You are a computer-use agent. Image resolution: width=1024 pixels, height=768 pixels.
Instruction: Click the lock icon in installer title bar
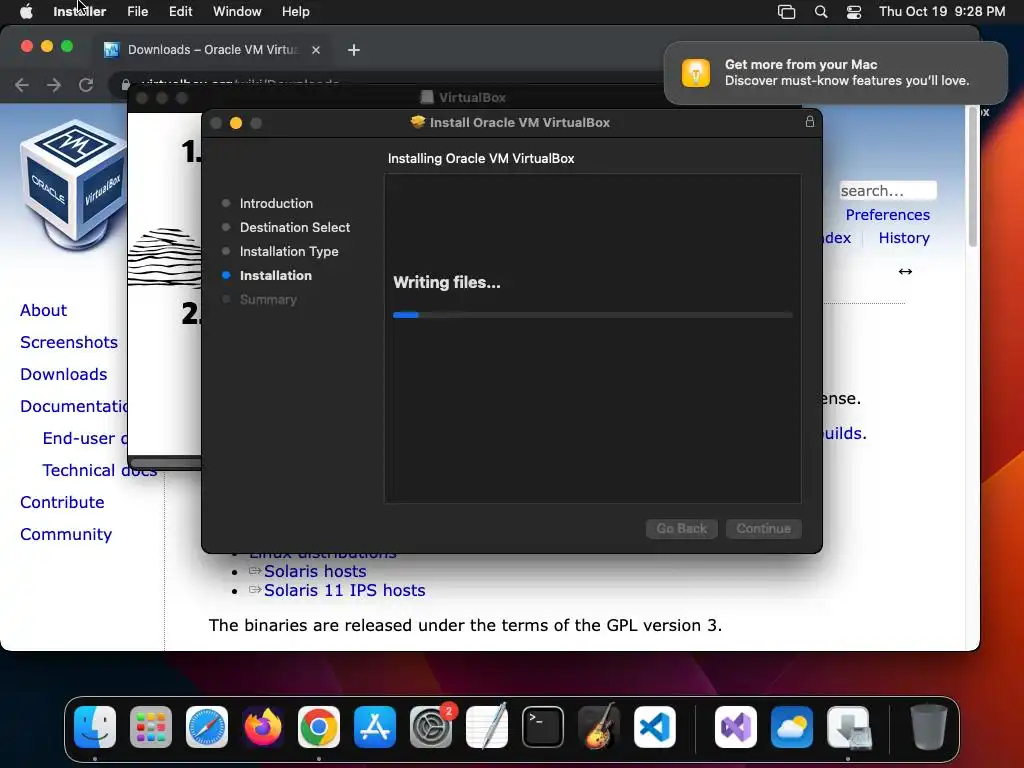pyautogui.click(x=810, y=121)
